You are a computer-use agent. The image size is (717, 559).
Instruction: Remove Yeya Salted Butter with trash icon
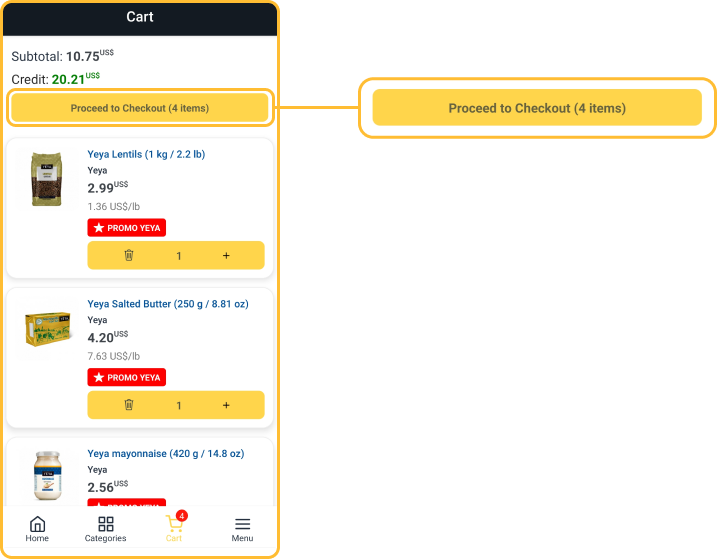click(x=129, y=405)
